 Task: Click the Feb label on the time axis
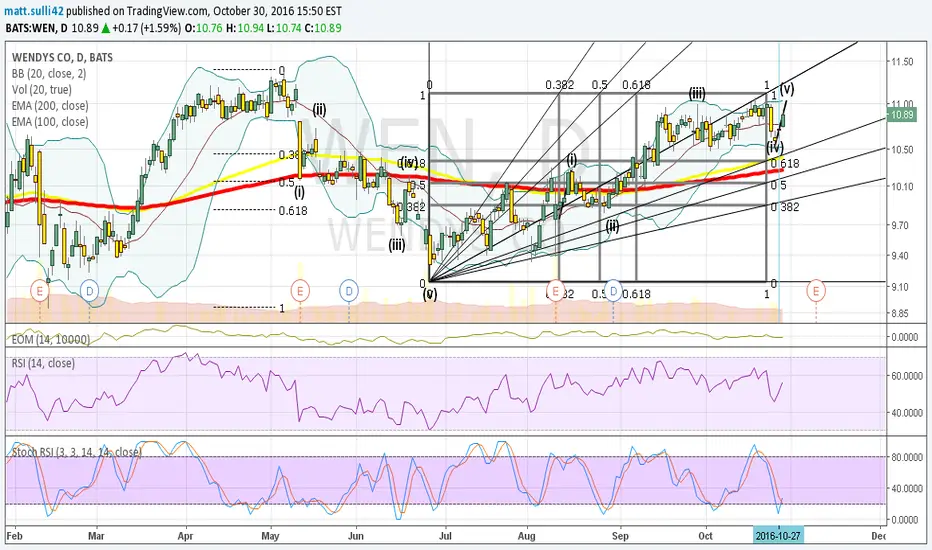click(x=14, y=536)
